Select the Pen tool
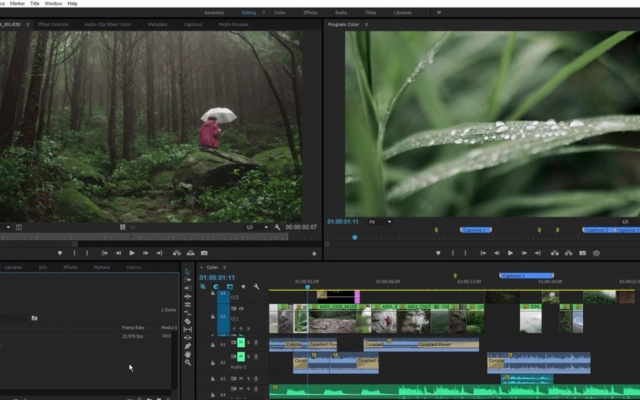 pyautogui.click(x=187, y=346)
